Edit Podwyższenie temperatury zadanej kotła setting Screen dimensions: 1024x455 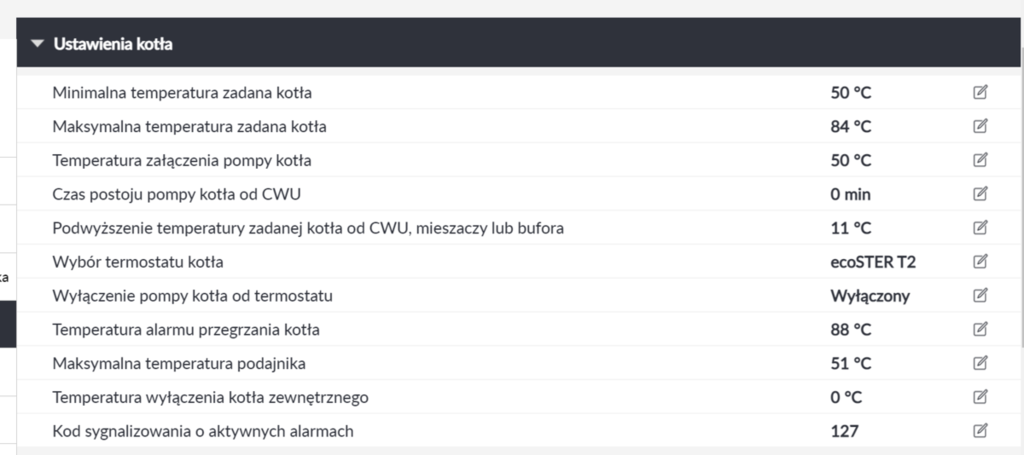(980, 228)
